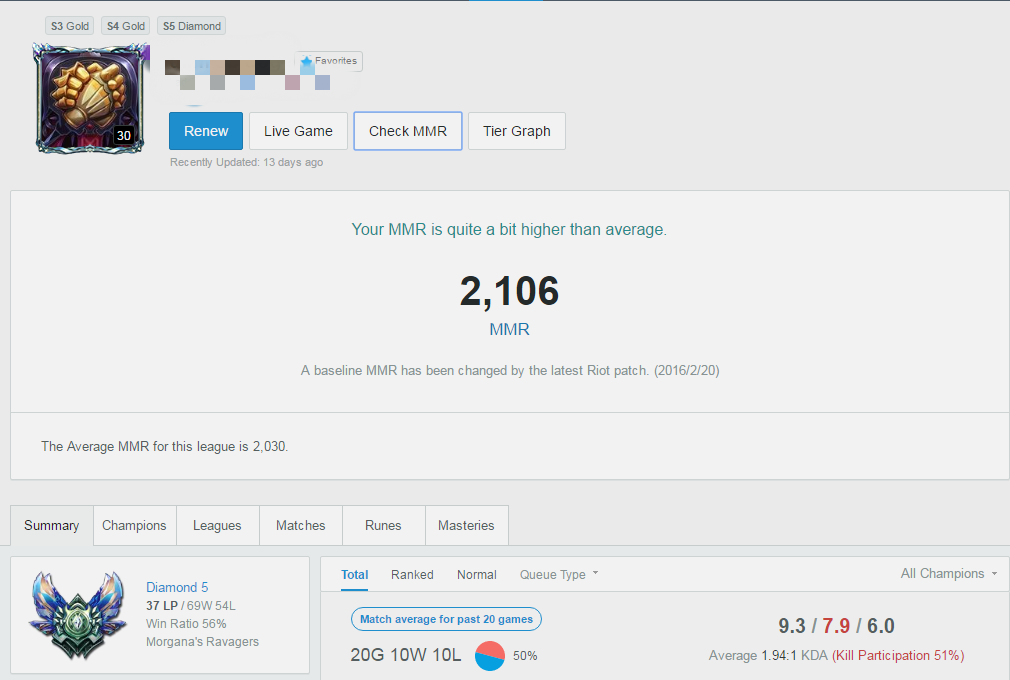The width and height of the screenshot is (1010, 680).
Task: Filter matches by Ranked
Action: click(412, 574)
